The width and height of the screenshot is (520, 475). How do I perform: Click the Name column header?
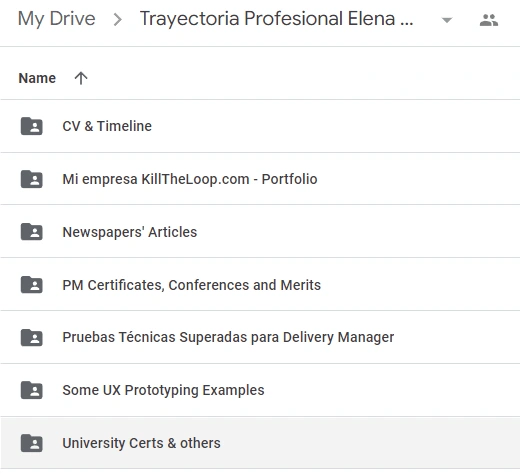point(37,78)
